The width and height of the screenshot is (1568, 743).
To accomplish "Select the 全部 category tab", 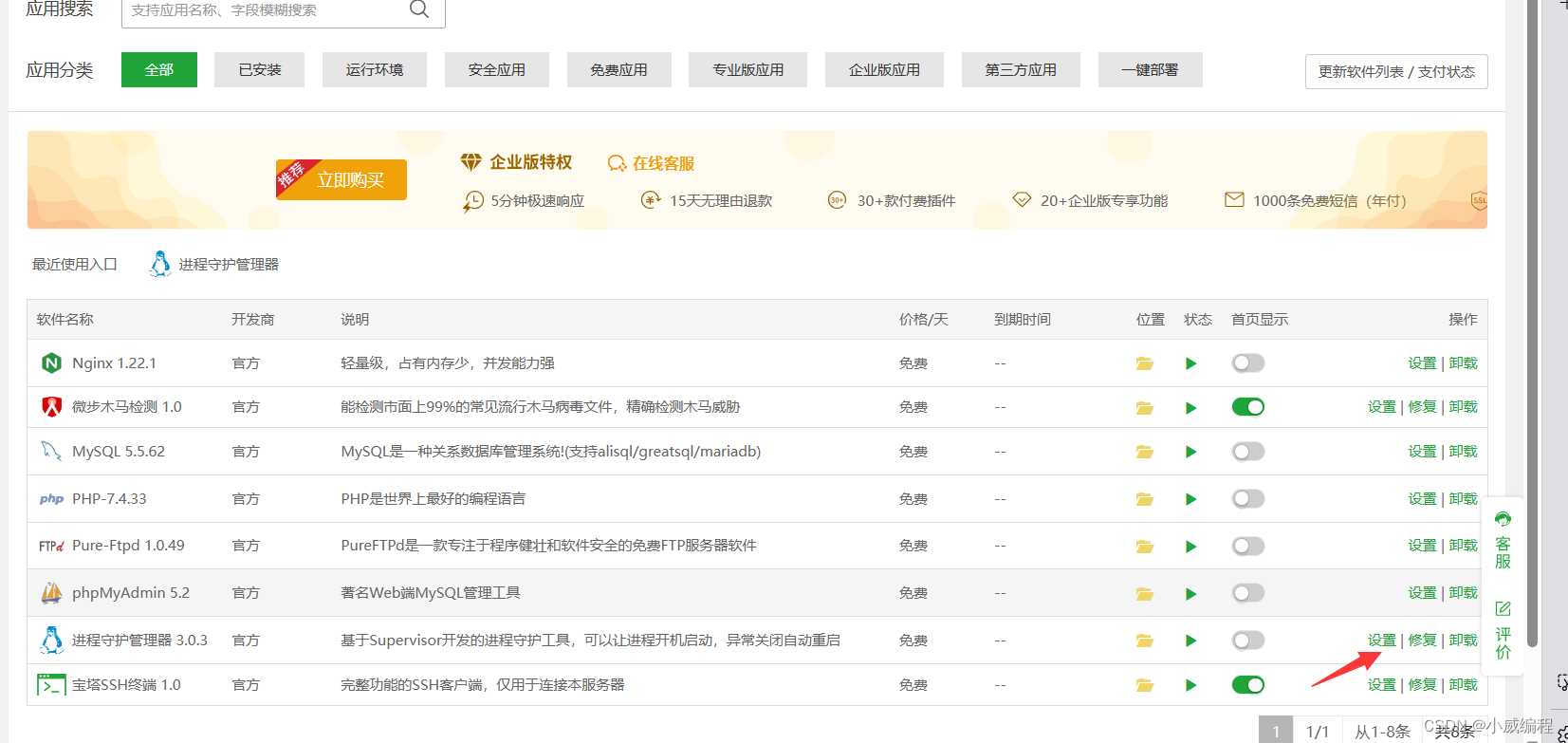I will [x=159, y=69].
